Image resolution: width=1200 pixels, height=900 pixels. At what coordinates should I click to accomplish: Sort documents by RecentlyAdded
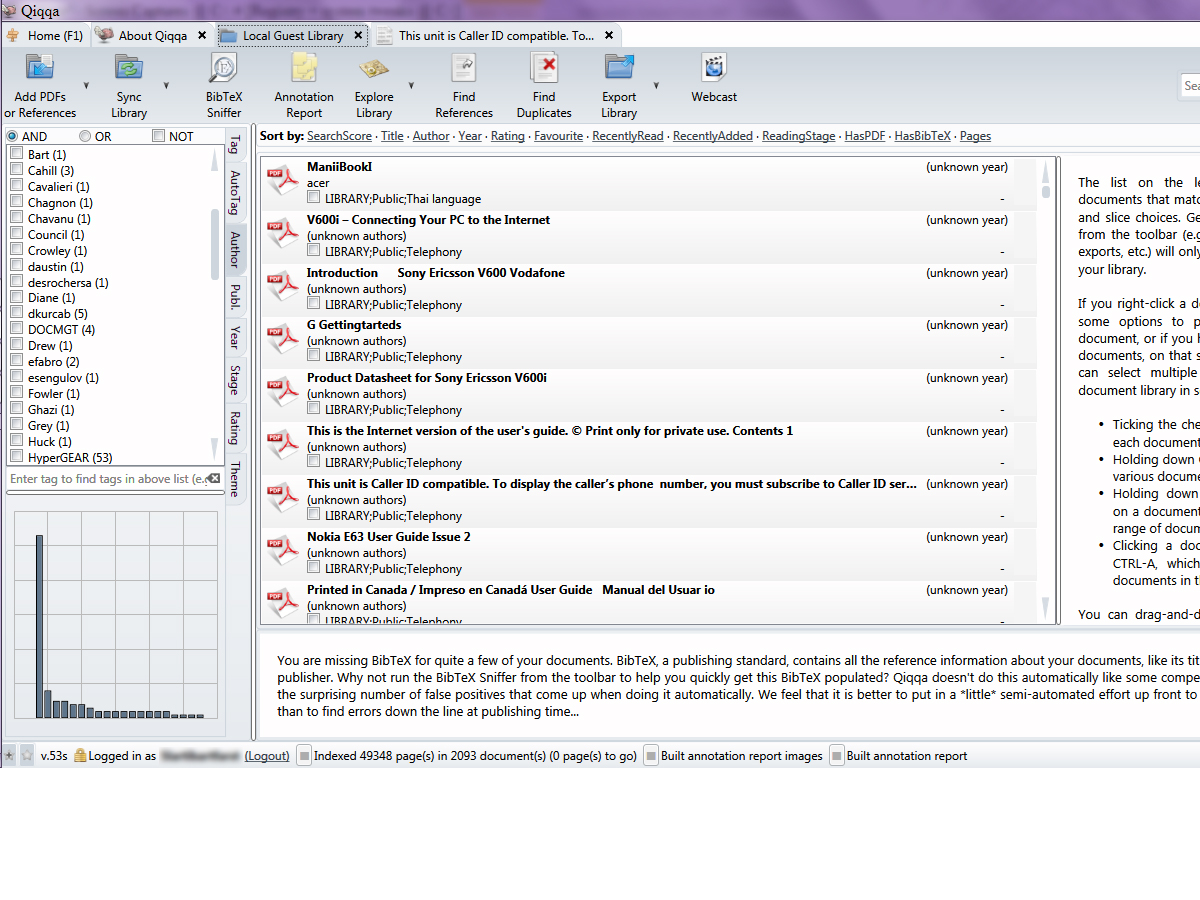(712, 136)
